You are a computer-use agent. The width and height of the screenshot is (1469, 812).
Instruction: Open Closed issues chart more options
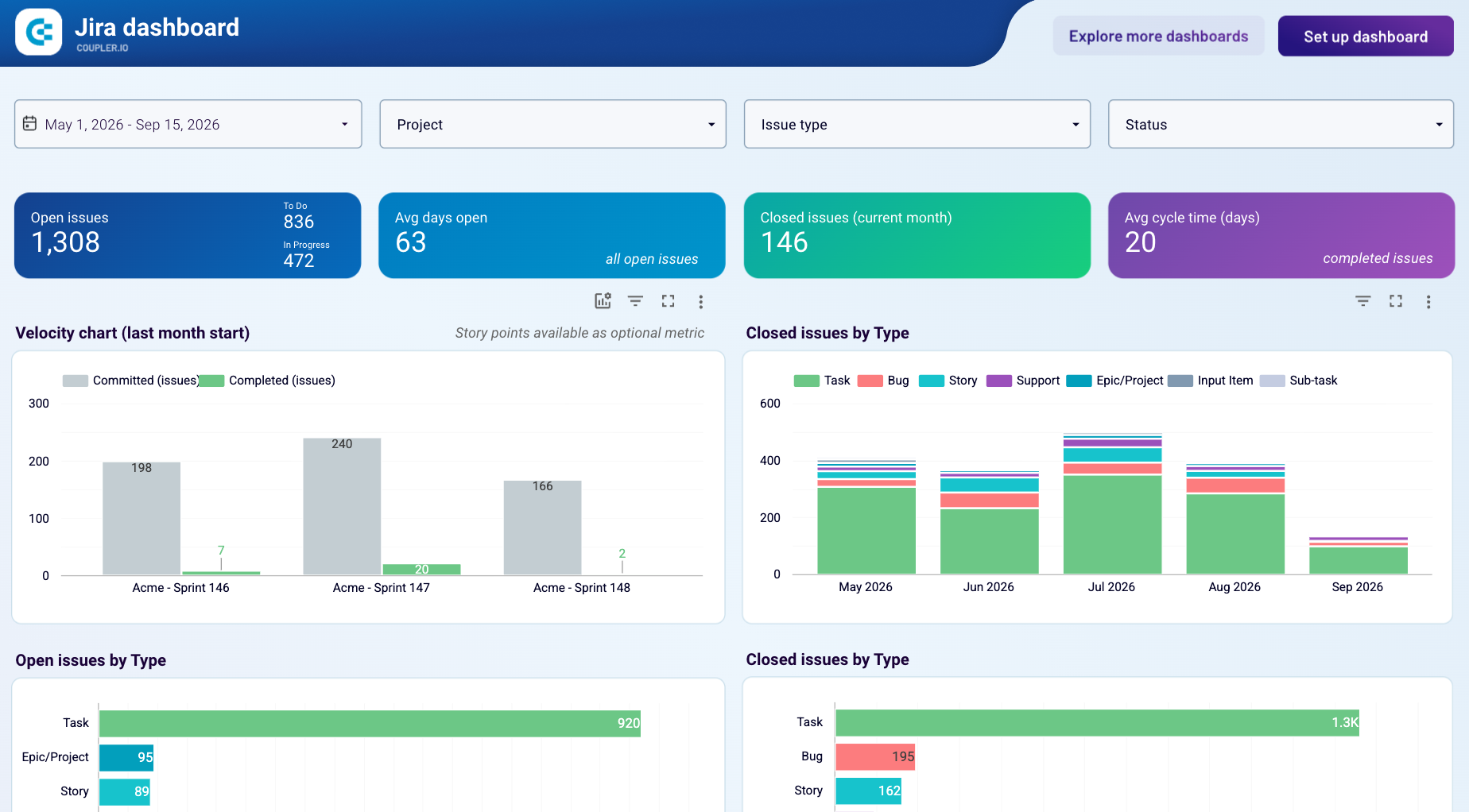1428,302
